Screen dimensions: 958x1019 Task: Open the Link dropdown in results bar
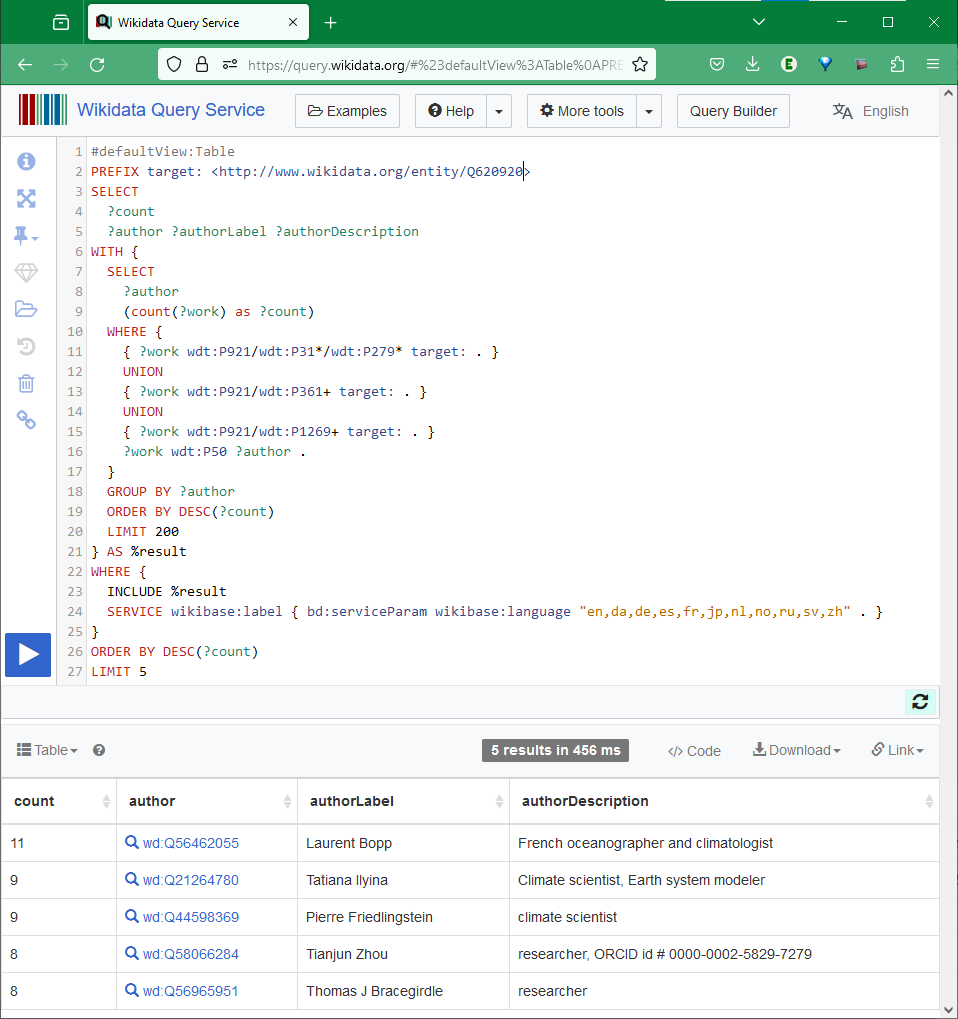(x=897, y=750)
